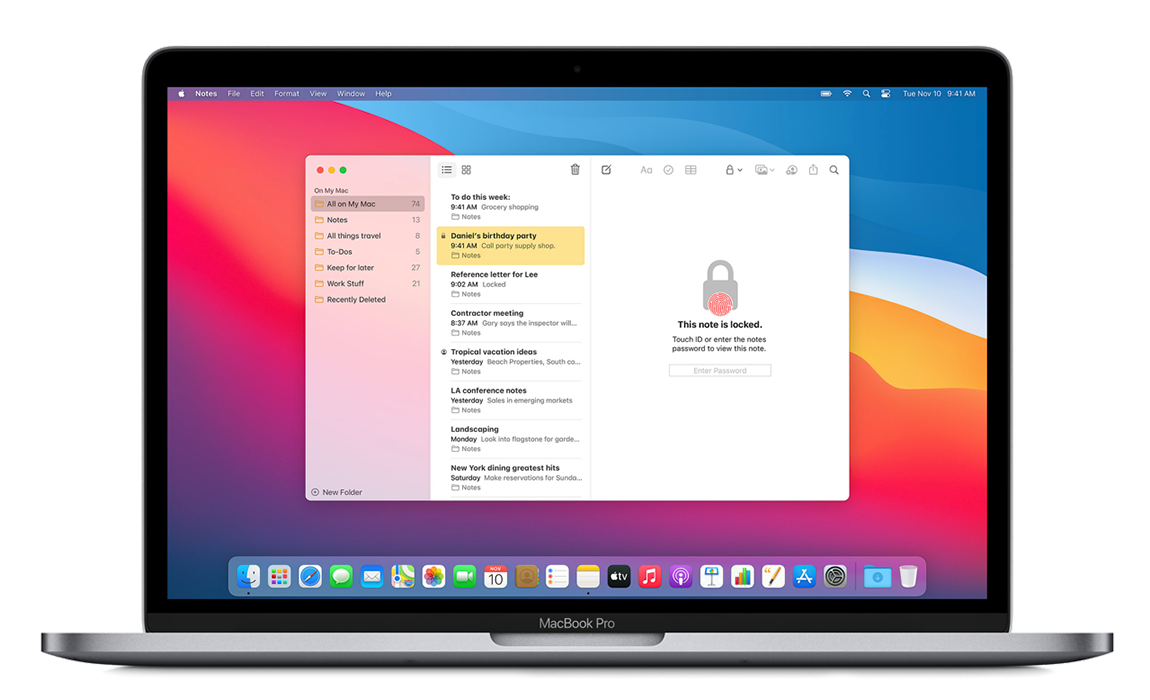The image size is (1150, 700).
Task: Open Messages from the Dock
Action: pos(341,577)
